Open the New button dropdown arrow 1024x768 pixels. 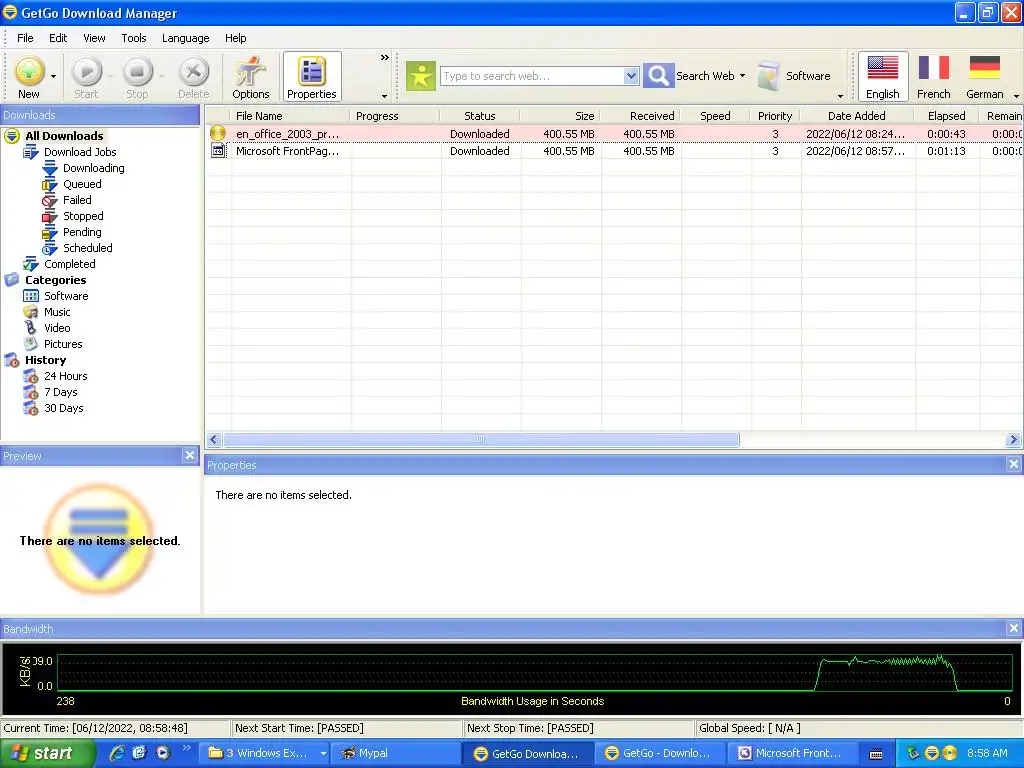point(54,76)
